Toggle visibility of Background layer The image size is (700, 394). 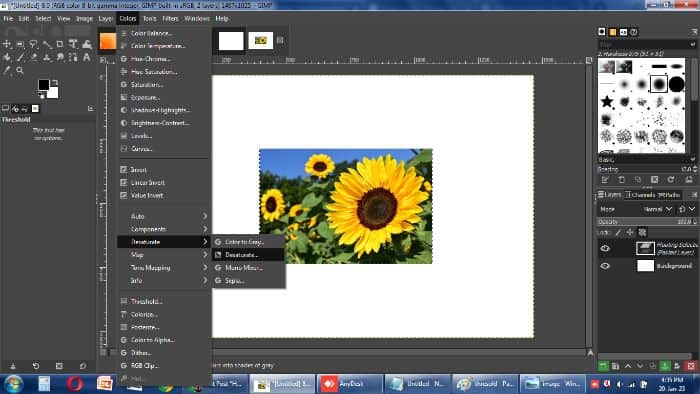coord(605,266)
